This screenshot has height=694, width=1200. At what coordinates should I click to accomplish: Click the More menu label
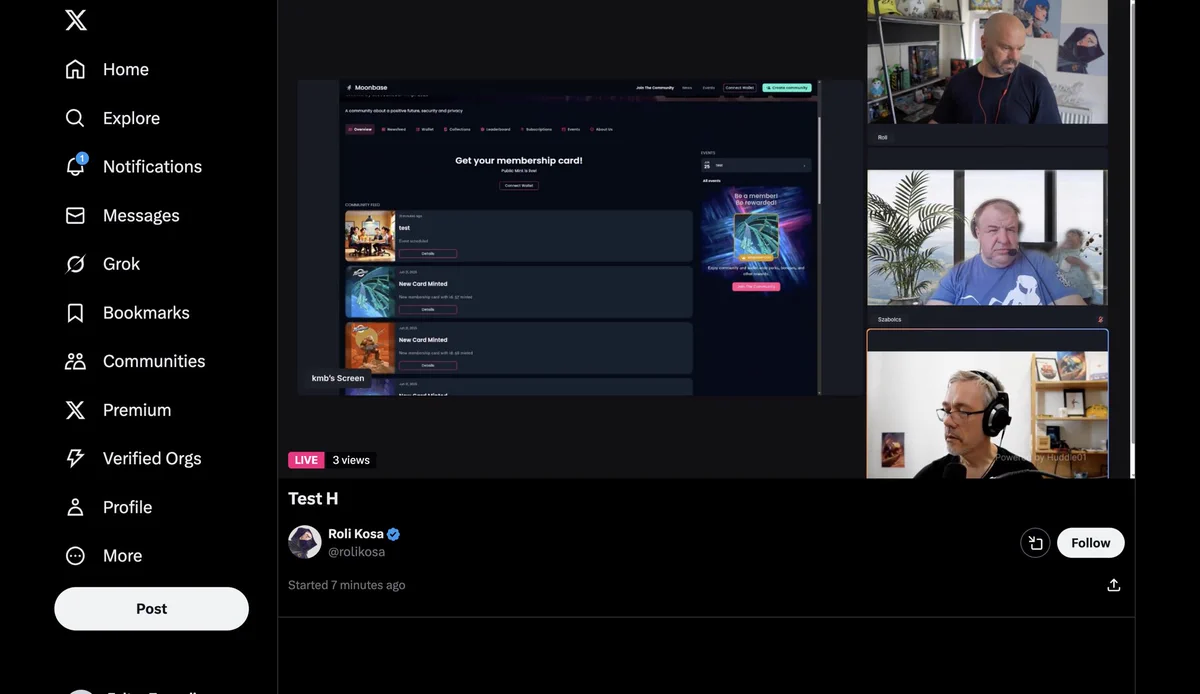click(122, 556)
